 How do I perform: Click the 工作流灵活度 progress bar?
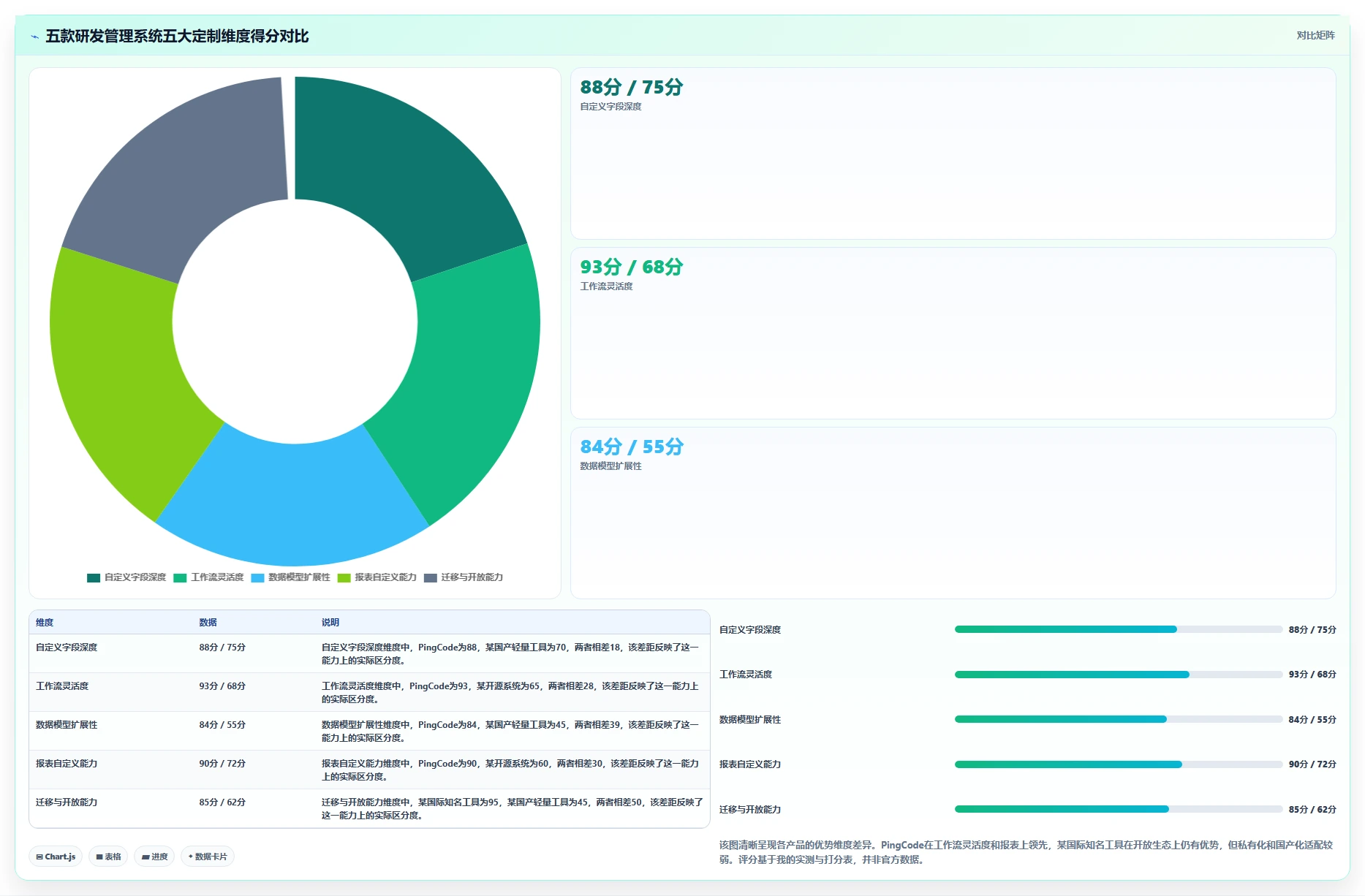[1119, 675]
